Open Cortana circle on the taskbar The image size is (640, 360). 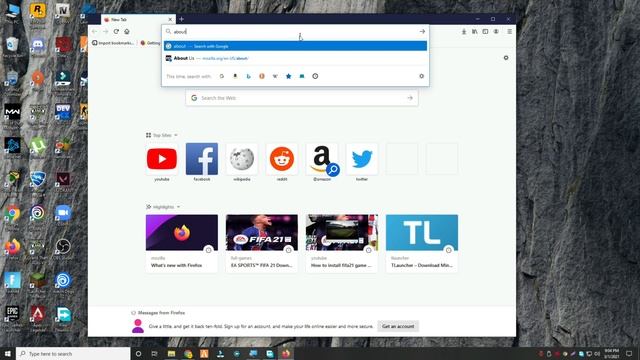coord(138,353)
